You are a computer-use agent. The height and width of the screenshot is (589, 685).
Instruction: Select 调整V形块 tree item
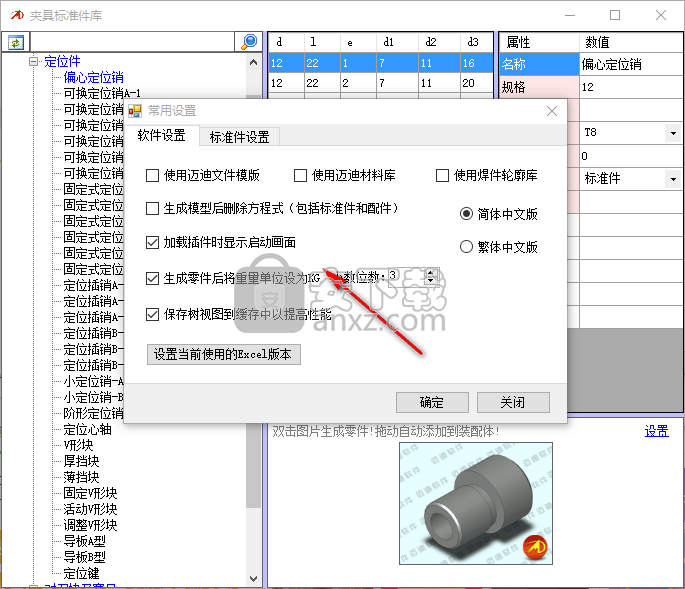click(x=90, y=525)
